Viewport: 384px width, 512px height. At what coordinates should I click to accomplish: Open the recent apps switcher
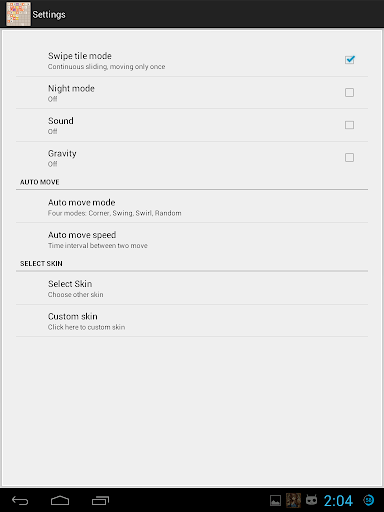click(x=100, y=500)
